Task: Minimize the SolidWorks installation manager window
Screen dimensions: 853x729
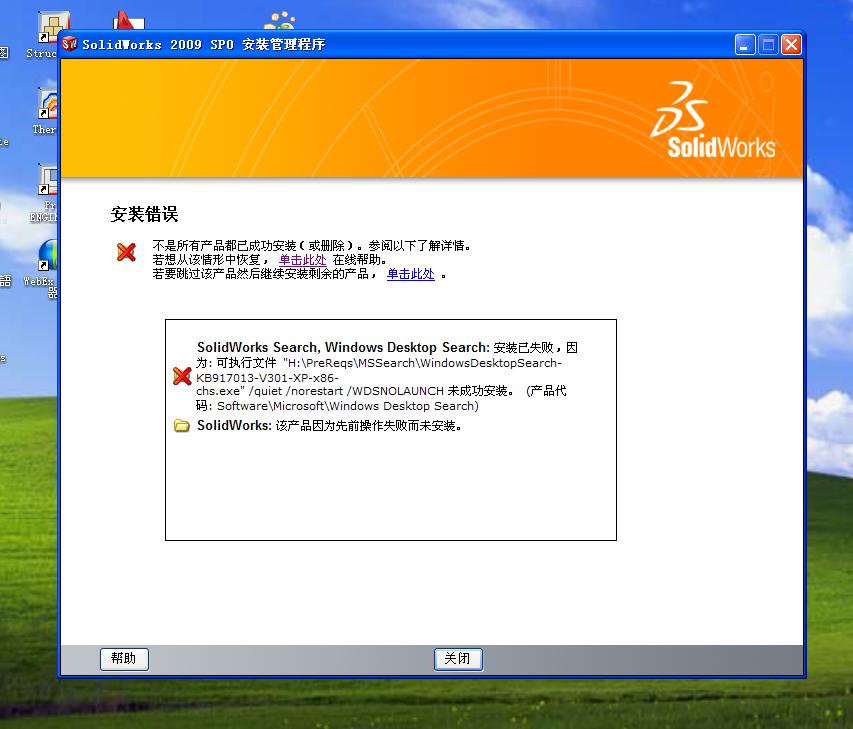Action: coord(745,45)
